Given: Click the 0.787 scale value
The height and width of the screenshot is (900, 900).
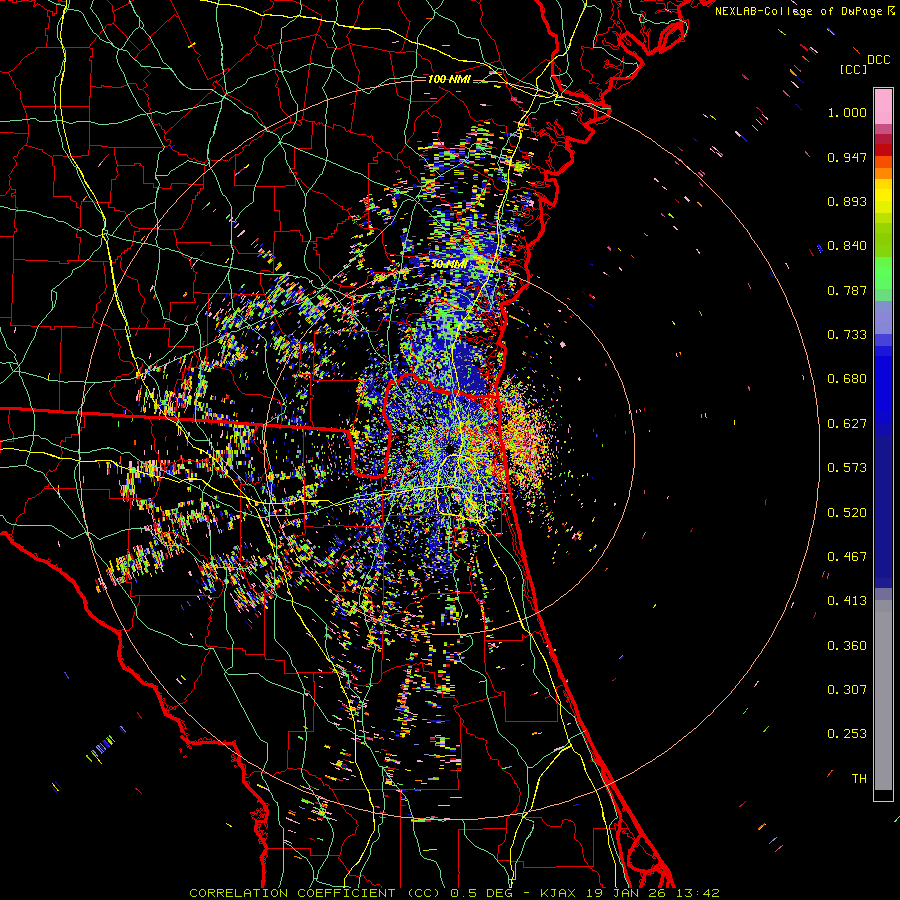Looking at the screenshot, I should (847, 290).
